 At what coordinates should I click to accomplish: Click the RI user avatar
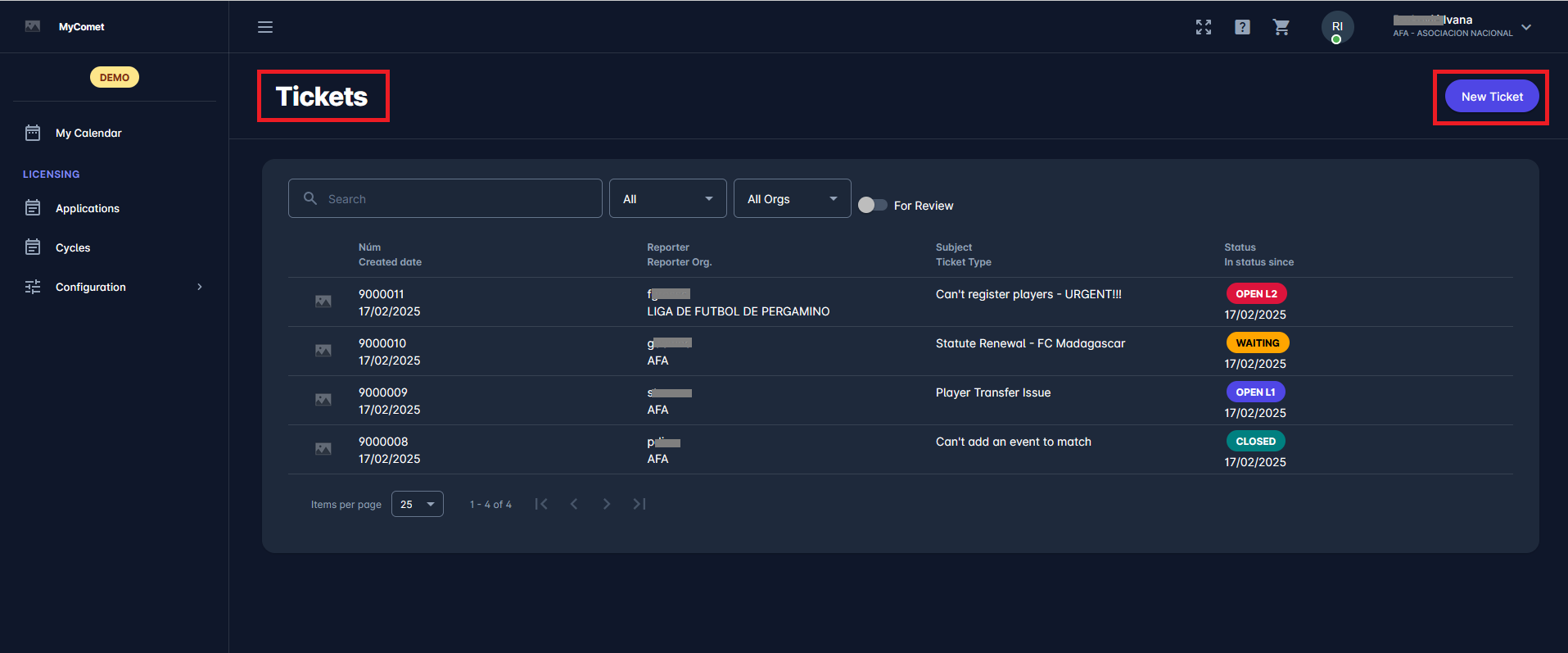[x=1337, y=27]
